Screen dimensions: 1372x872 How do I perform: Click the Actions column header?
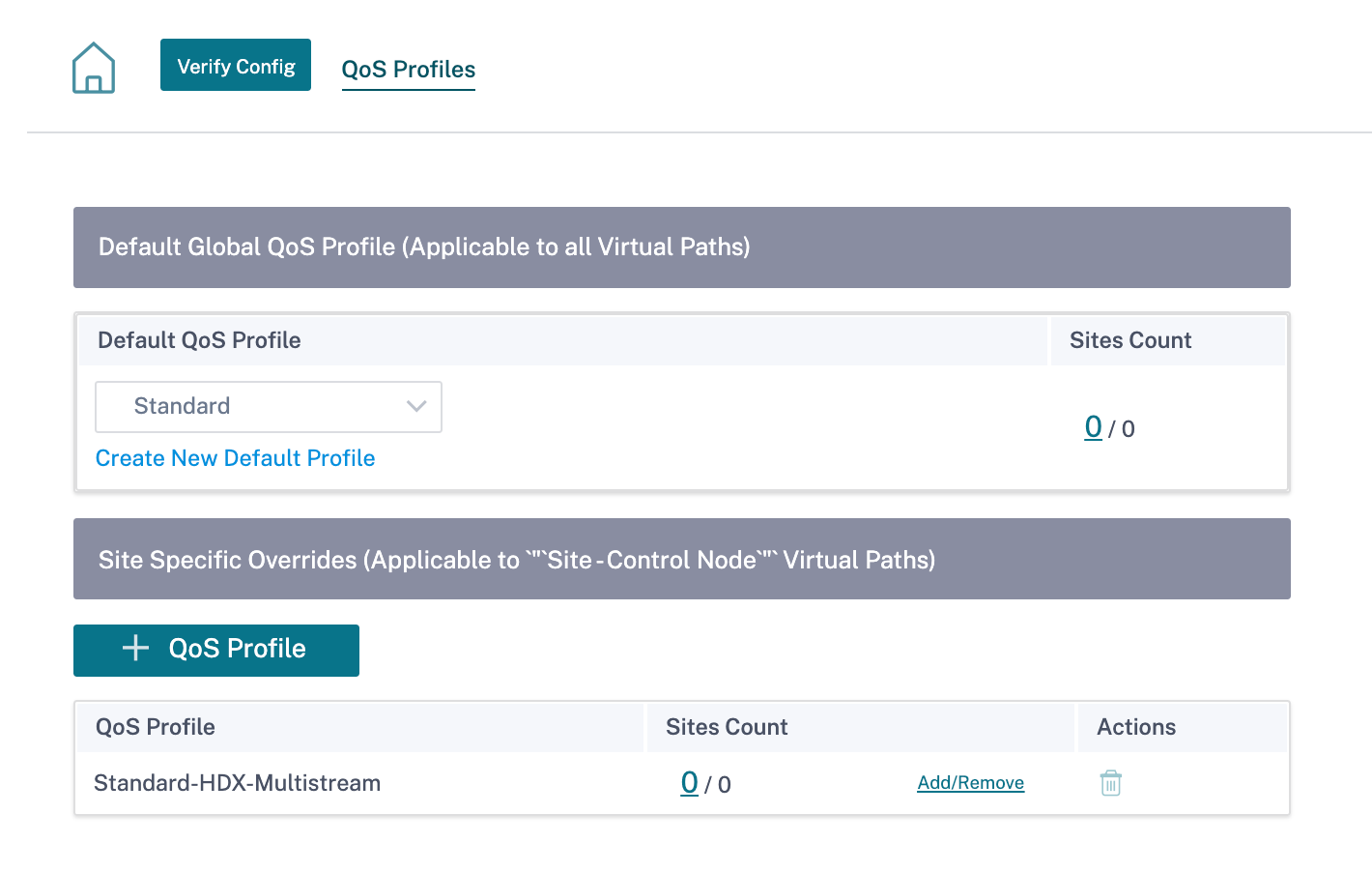1182,727
